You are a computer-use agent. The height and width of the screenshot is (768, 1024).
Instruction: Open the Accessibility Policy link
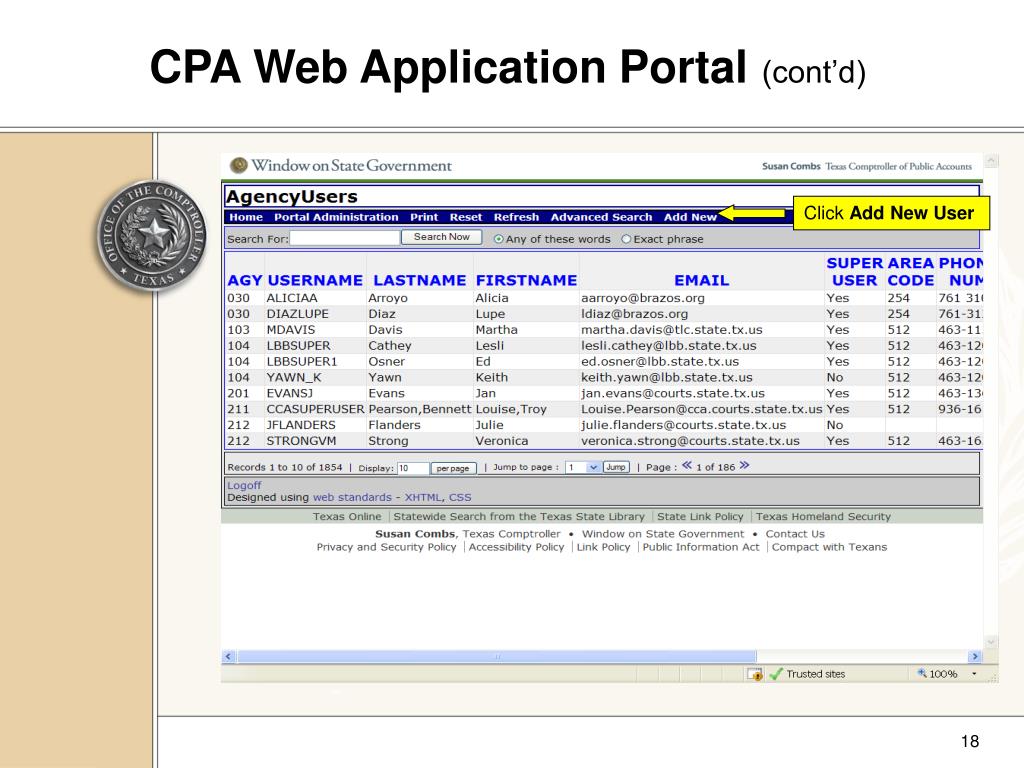tap(517, 547)
